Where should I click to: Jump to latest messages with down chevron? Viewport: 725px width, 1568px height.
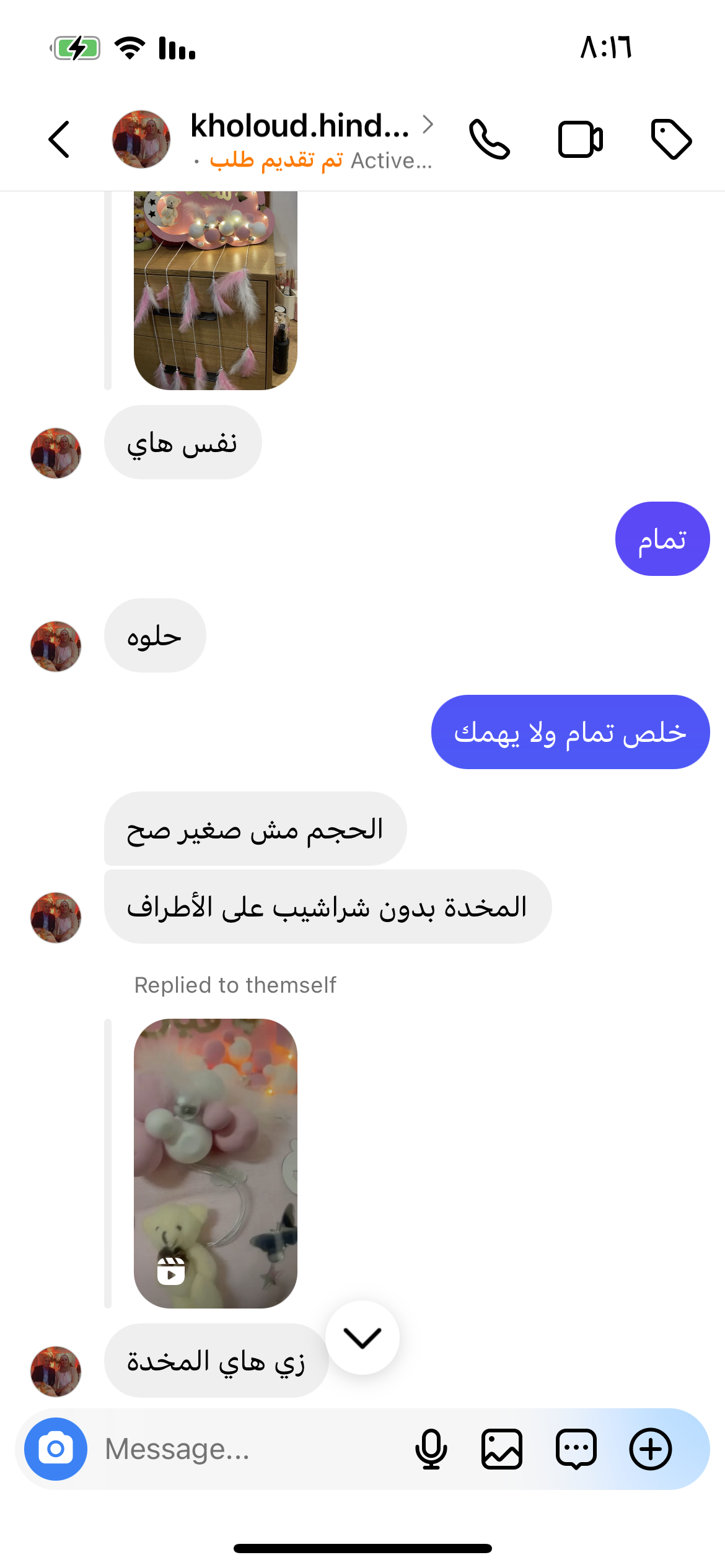coord(362,1338)
